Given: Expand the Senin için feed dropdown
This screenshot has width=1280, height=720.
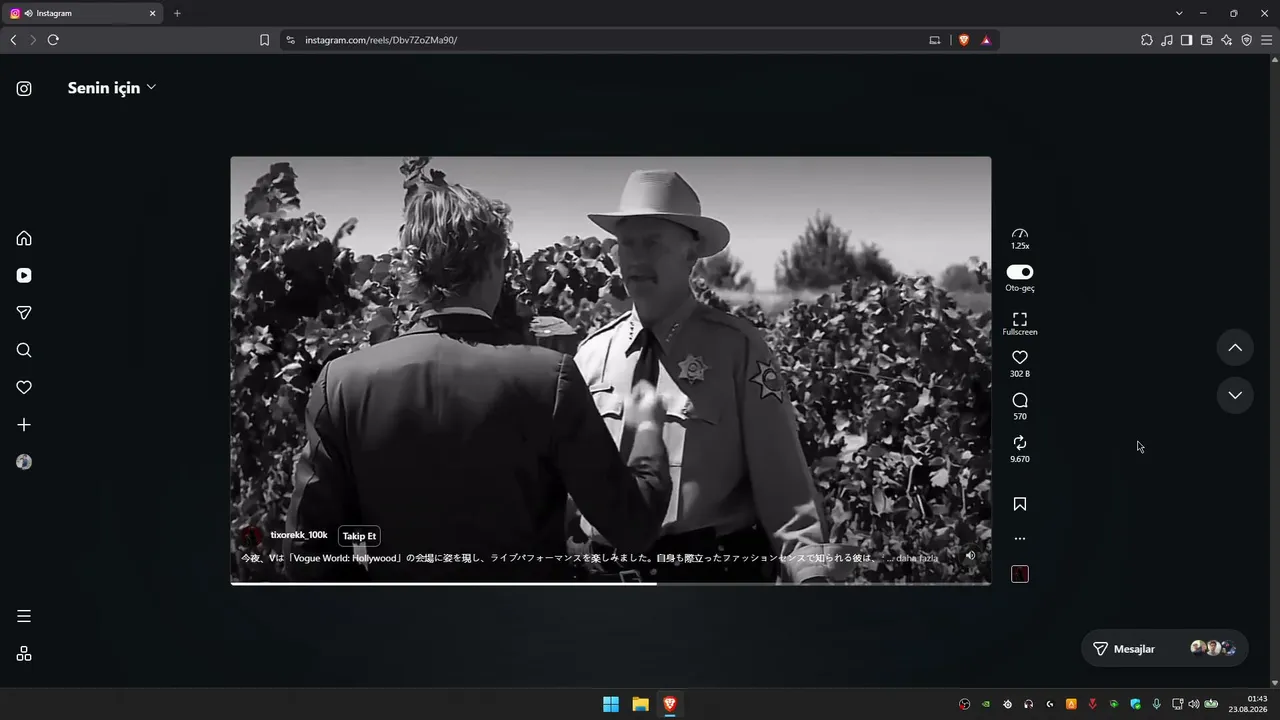Looking at the screenshot, I should click(111, 88).
